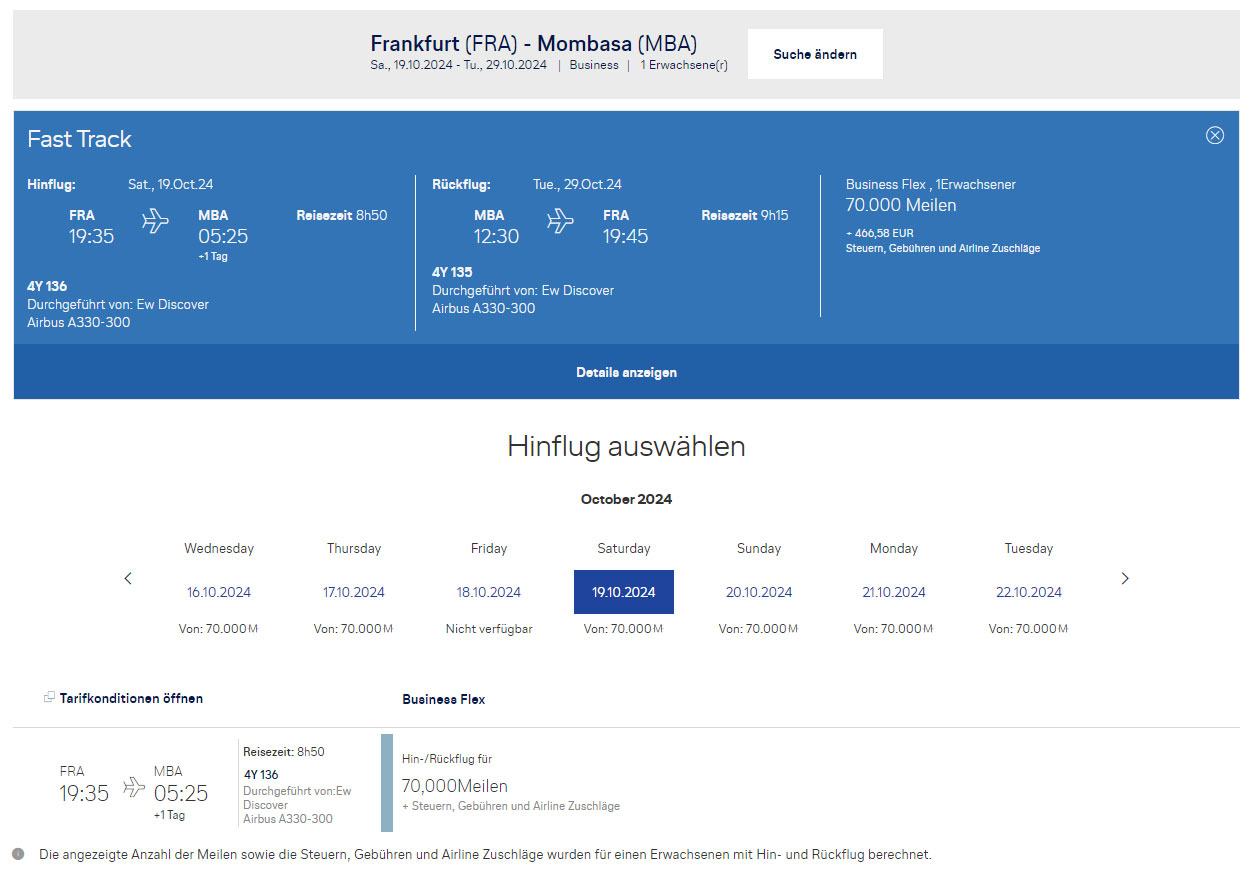Viewport: 1252px width, 892px height.
Task: Select Wednesday 16.10.2024 date
Action: 219,592
